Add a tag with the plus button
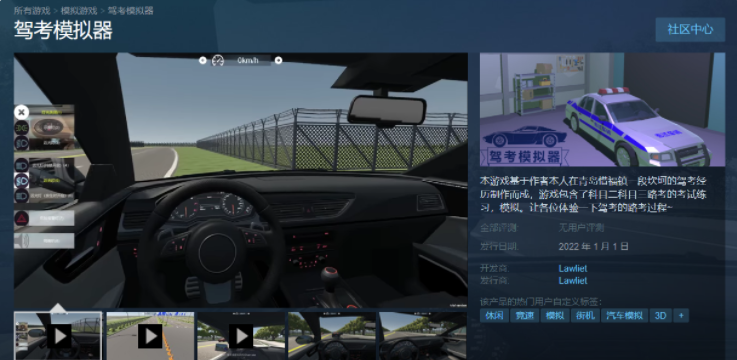This screenshot has width=737, height=360. 681,315
